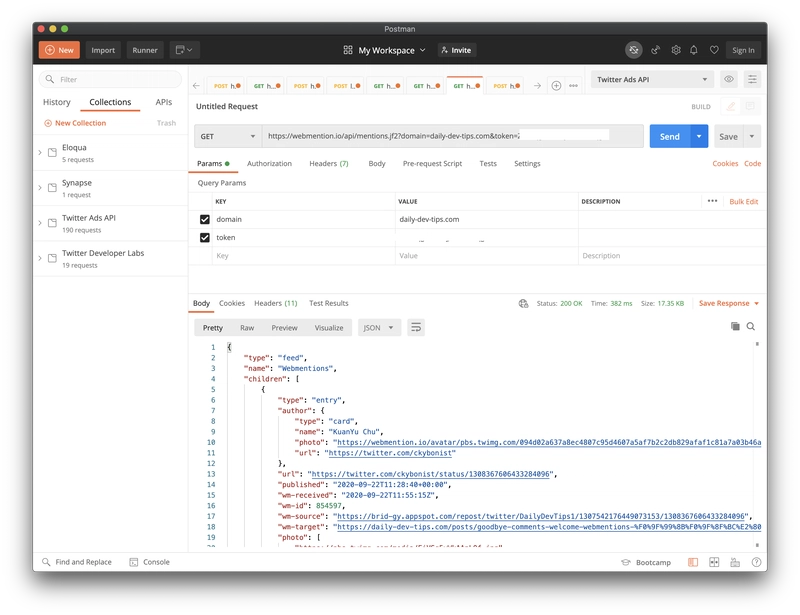Click the heart icon in the header

[714, 50]
